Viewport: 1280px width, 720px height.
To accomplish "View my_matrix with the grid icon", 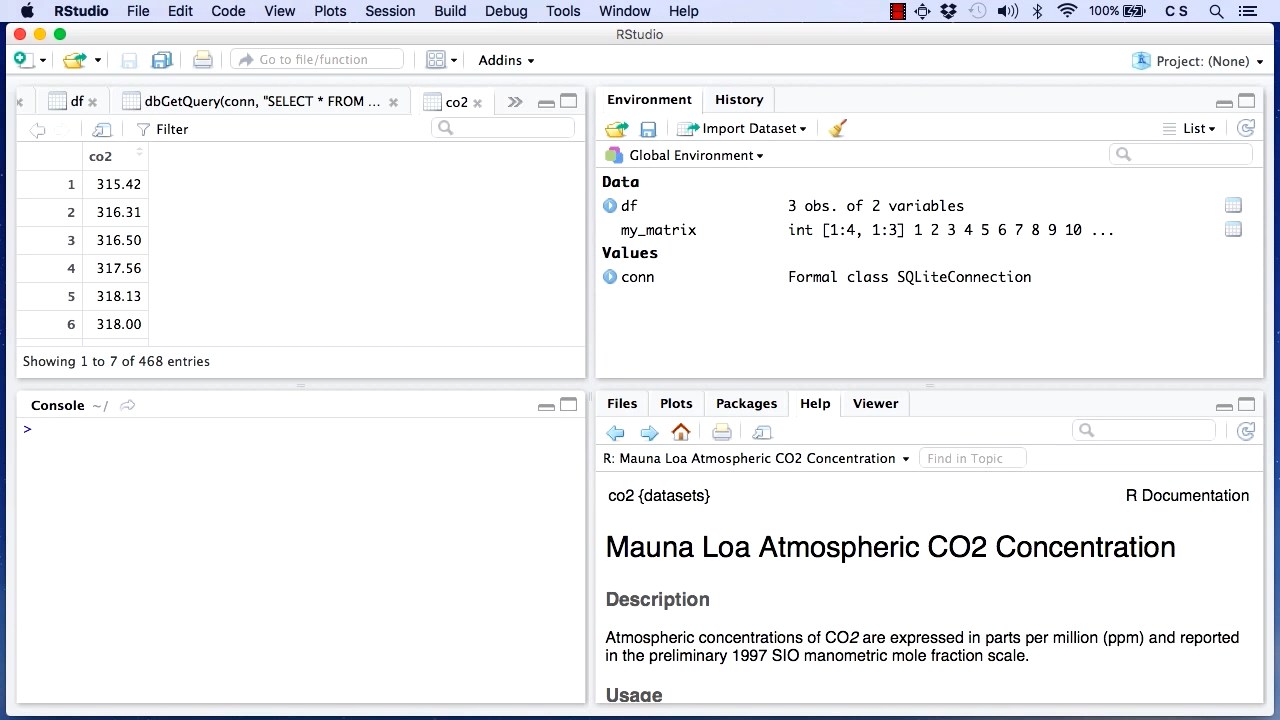I will click(1233, 230).
